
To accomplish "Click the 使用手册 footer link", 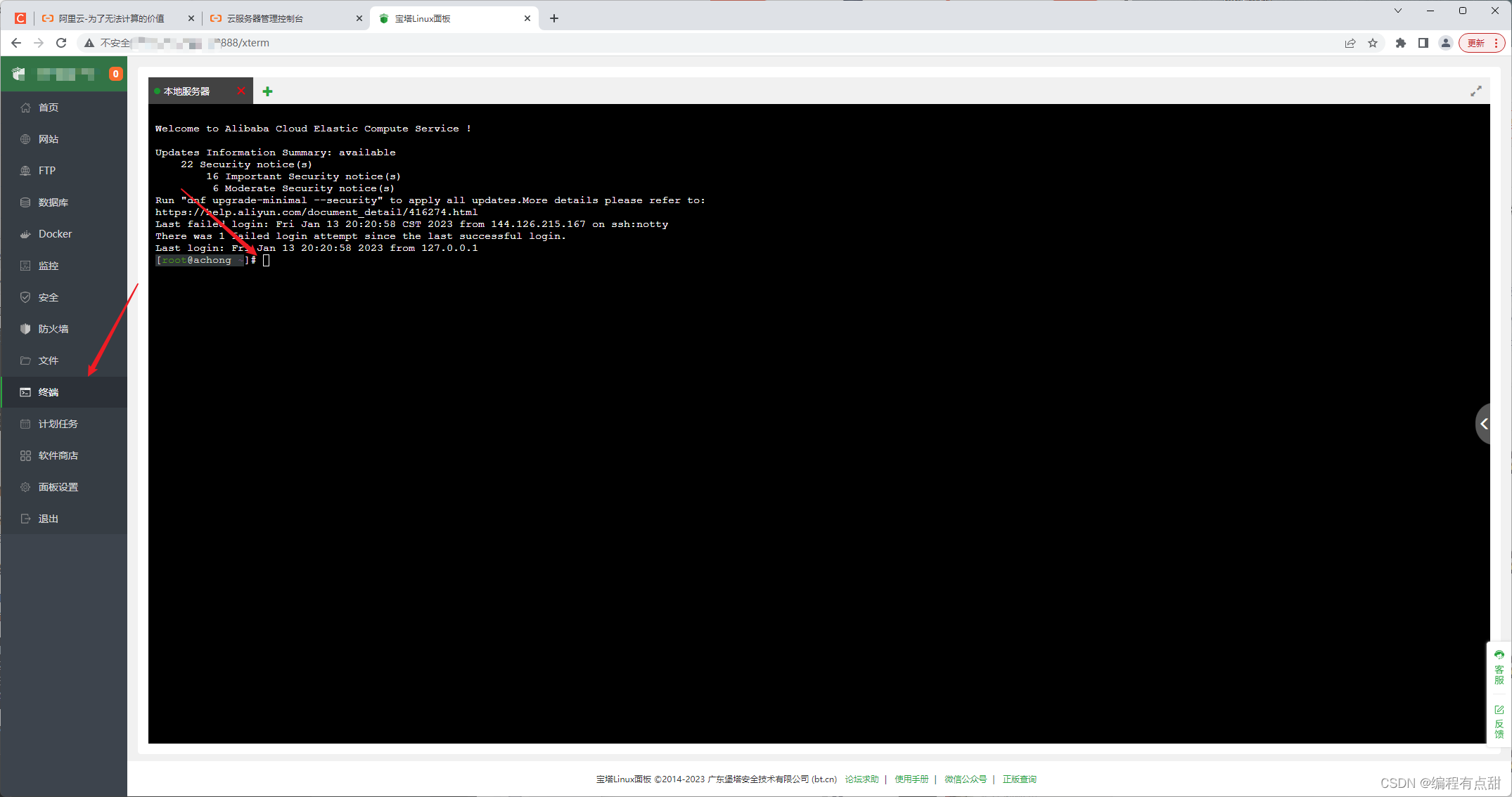I will 911,779.
